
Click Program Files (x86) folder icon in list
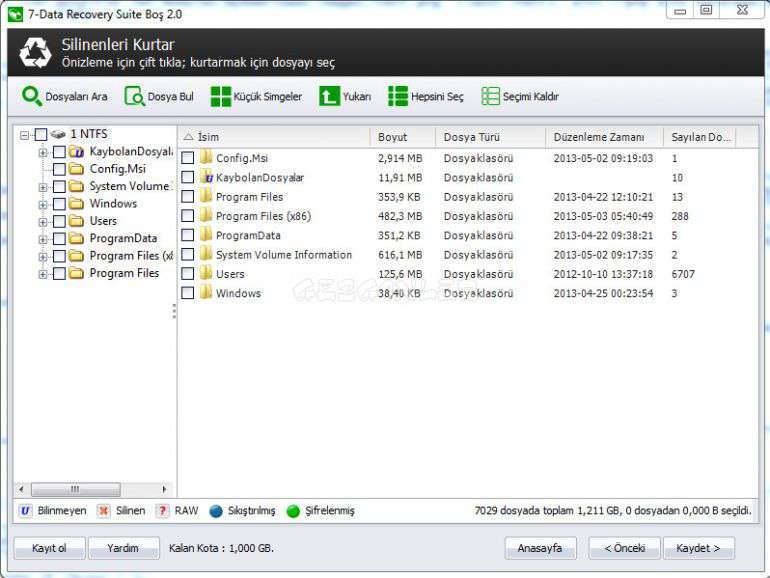pos(206,216)
